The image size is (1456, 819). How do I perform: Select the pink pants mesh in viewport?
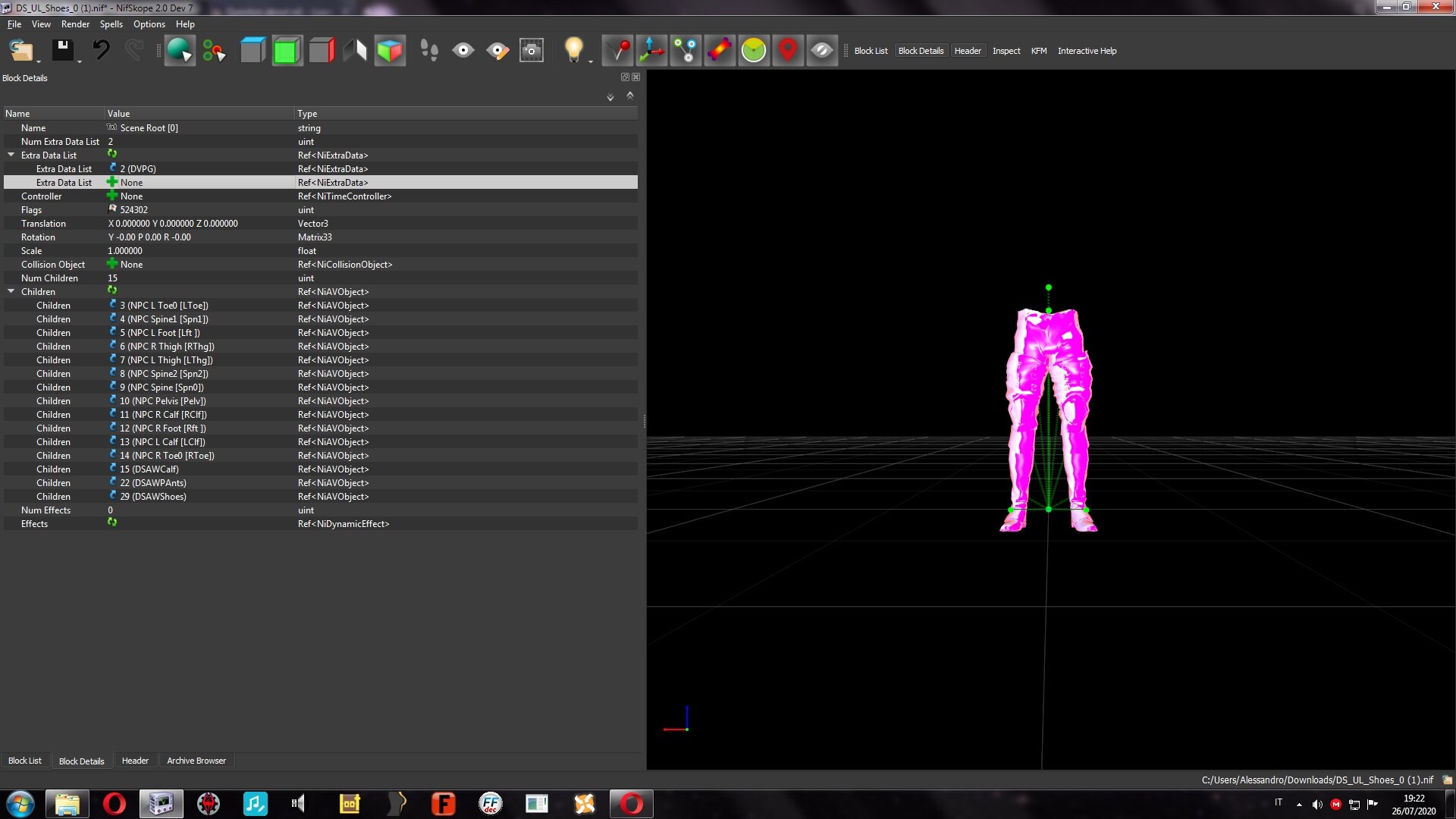point(1050,419)
